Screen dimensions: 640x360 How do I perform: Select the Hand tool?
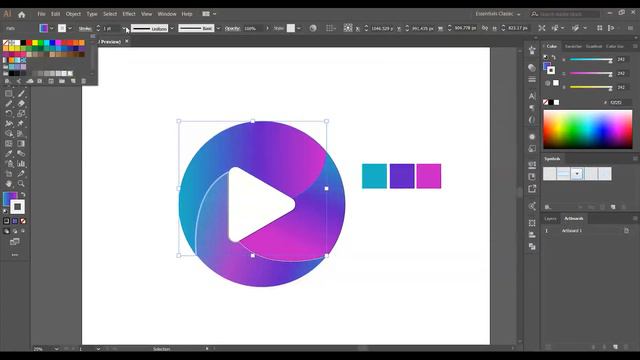(9, 184)
